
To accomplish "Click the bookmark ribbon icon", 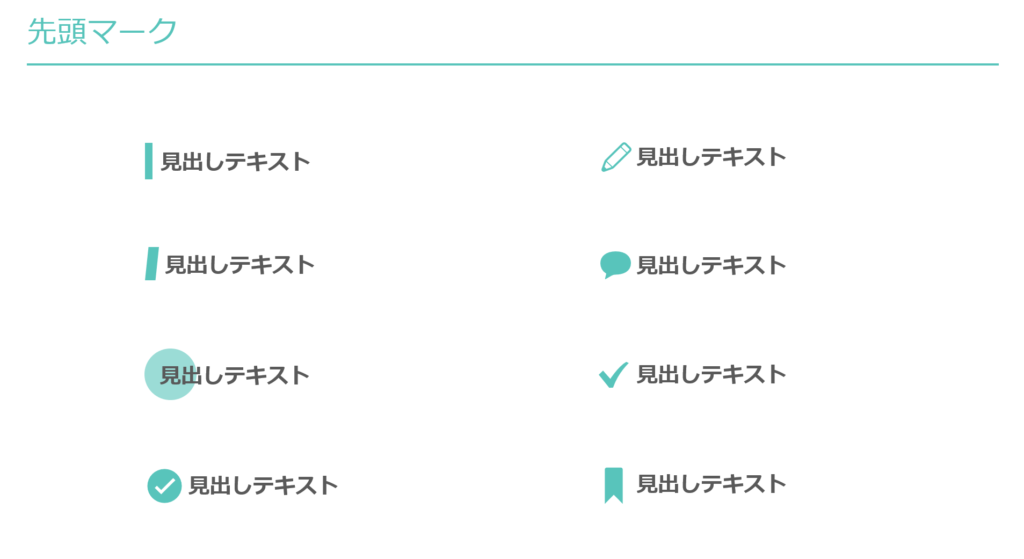I will 613,485.
